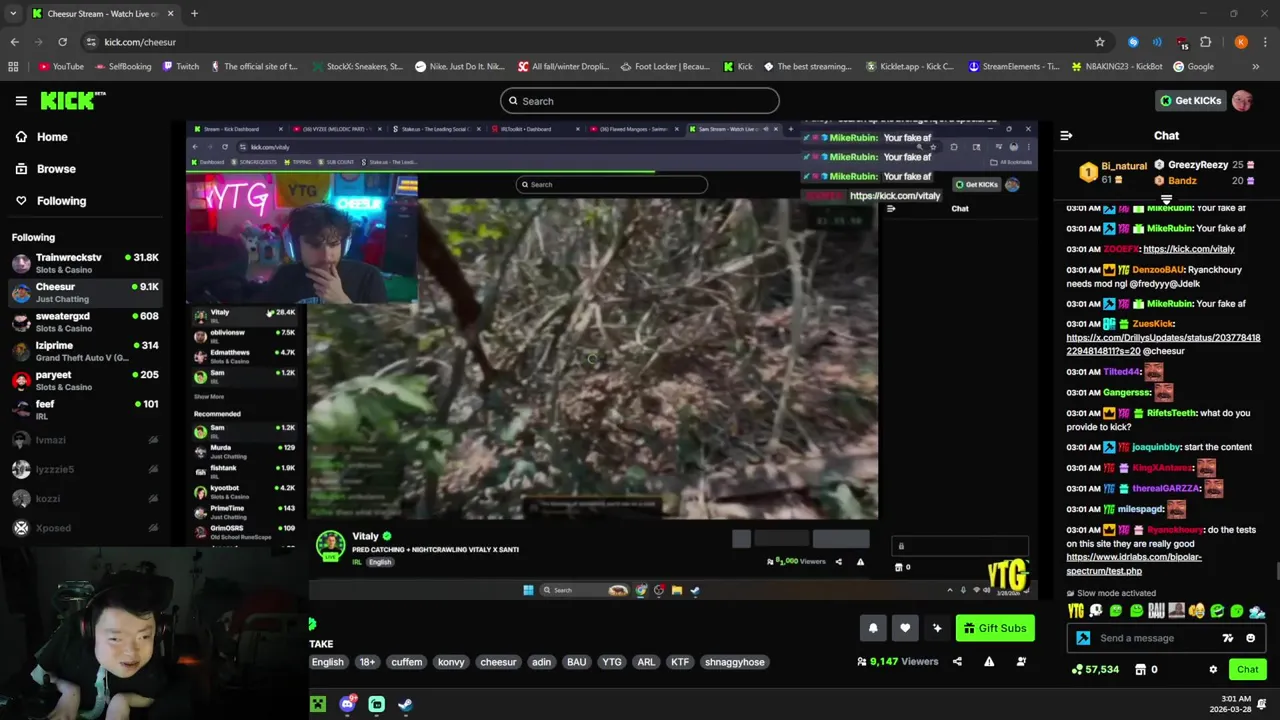Share the stream via share icon
Image resolution: width=1280 pixels, height=720 pixels.
click(957, 661)
